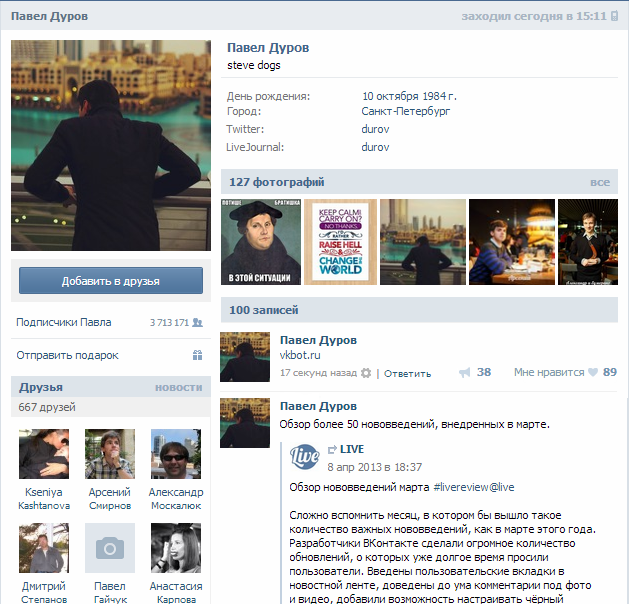Click the name Анастасия Карпова
The image size is (629, 604).
[176, 593]
